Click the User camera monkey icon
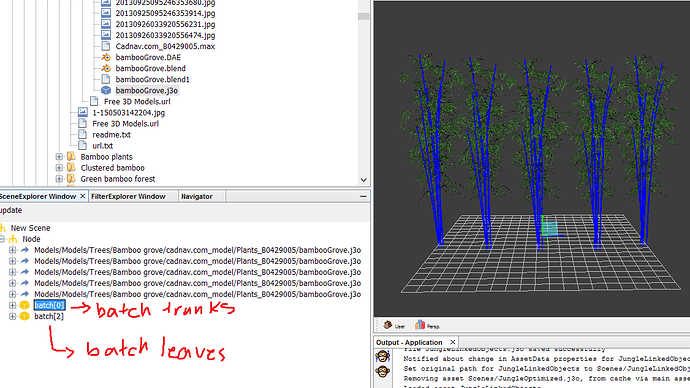This screenshot has width=690, height=388. [x=388, y=325]
